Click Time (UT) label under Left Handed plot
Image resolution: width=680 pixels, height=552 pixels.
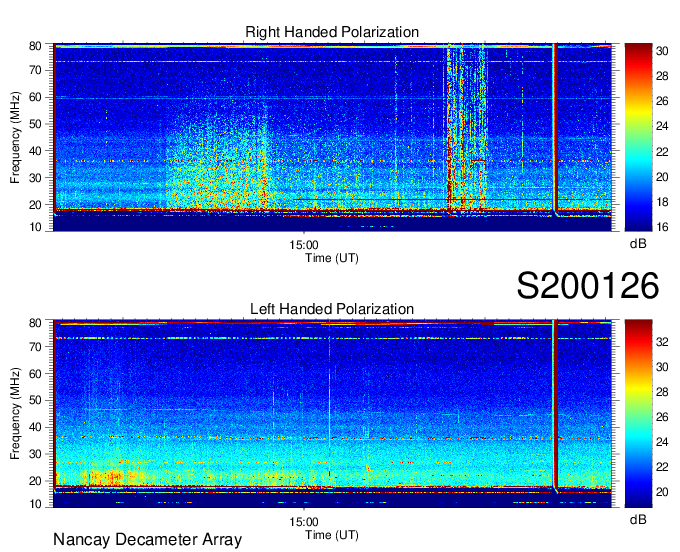coord(332,535)
